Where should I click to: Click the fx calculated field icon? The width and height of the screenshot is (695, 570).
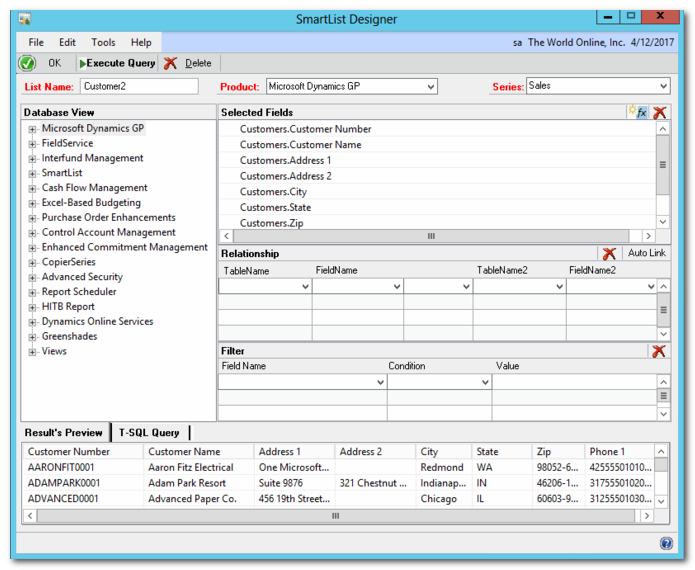[x=638, y=112]
